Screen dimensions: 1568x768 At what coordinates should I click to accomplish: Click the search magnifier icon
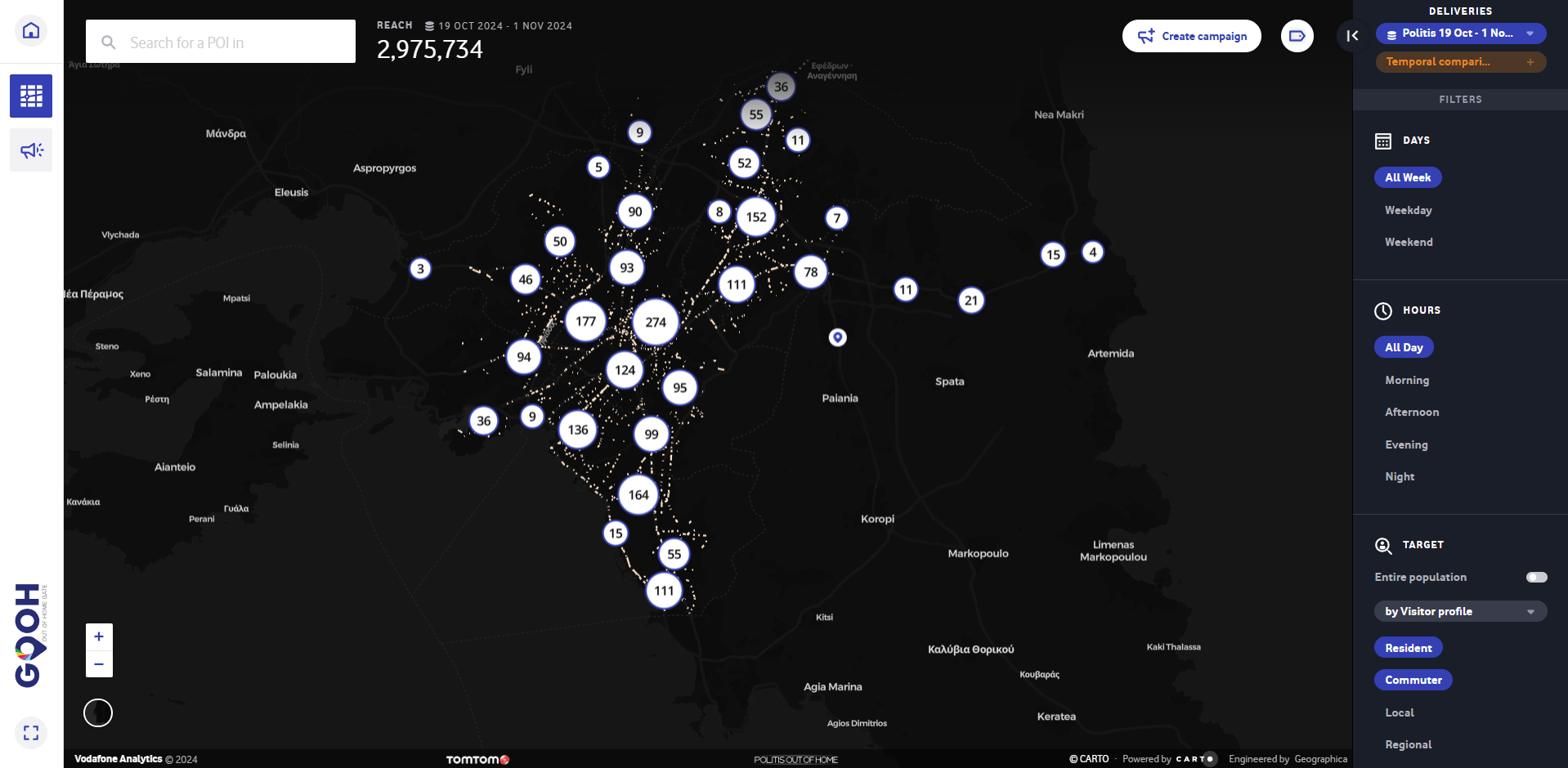[109, 42]
